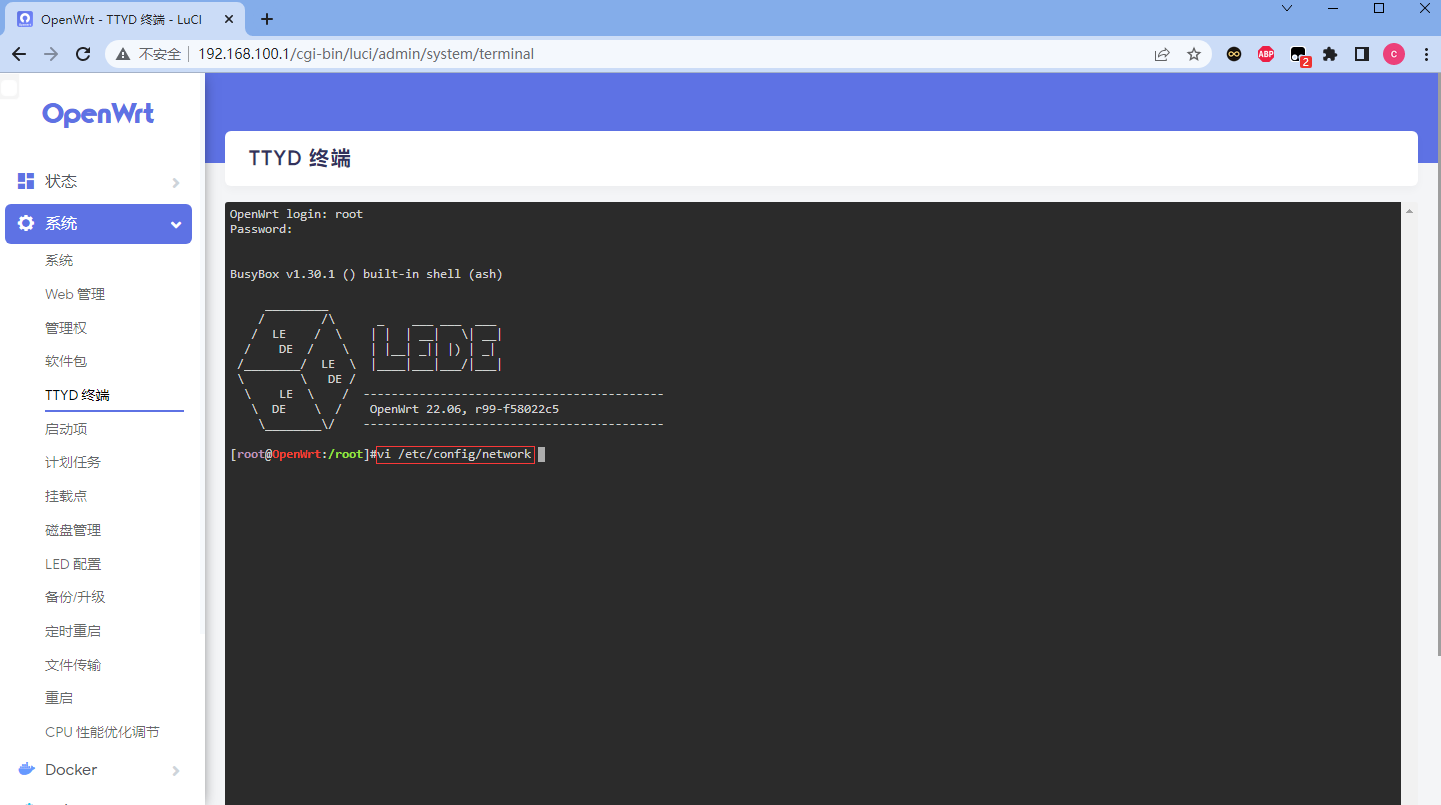Screen dimensions: 1441x805
Task: Click the 'OpenWrt 22.06, r99-f58022c5' version text
Action: 464,409
